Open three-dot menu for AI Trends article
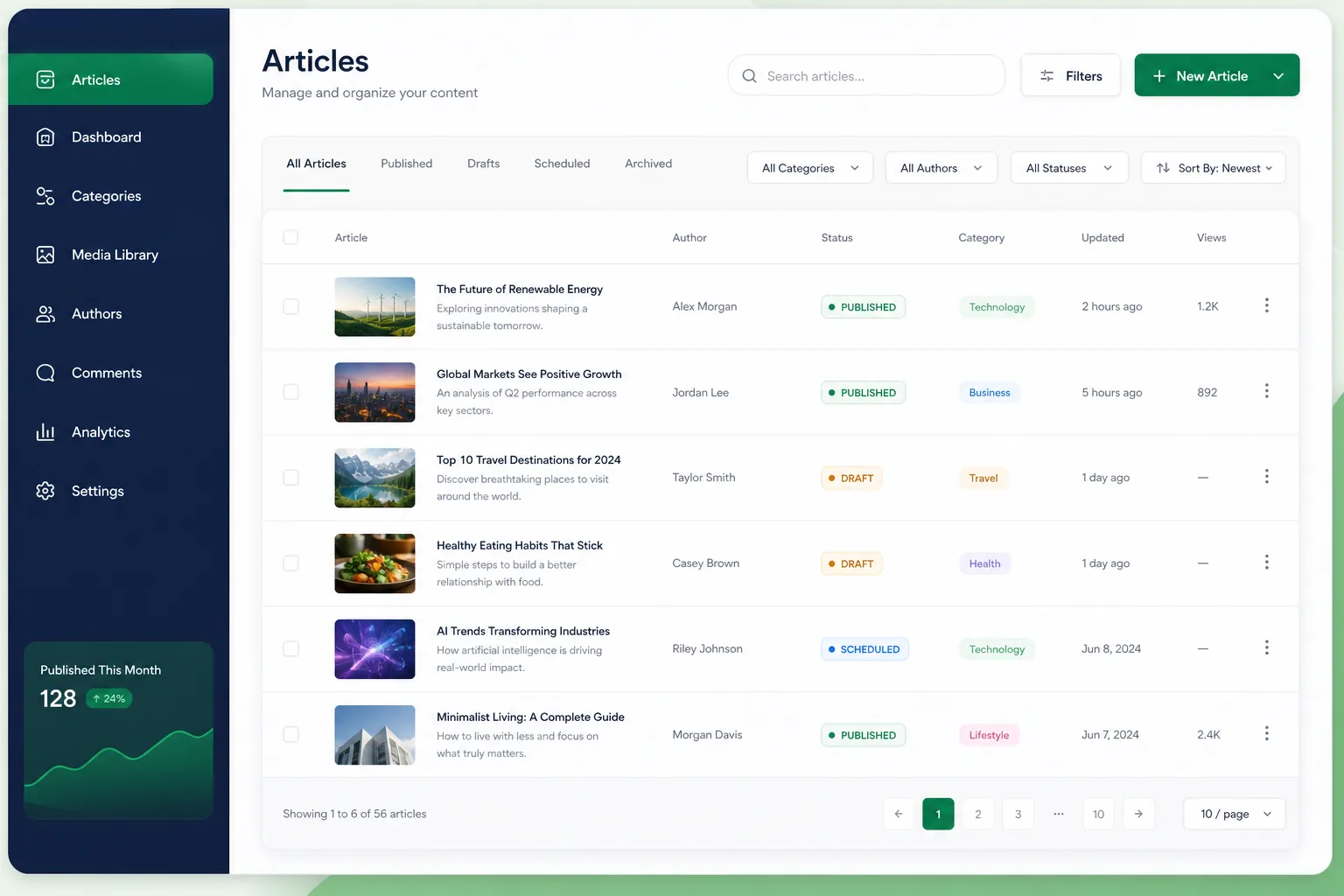 1266,647
